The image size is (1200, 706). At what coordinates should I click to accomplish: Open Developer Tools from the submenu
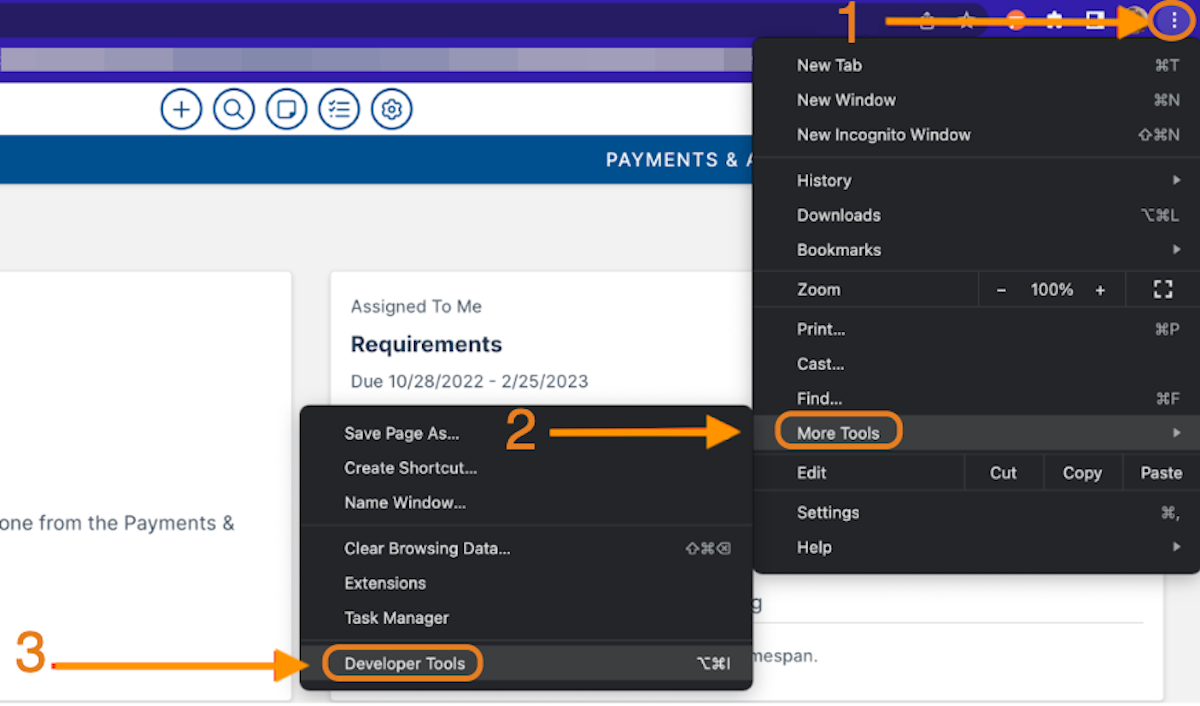(404, 663)
